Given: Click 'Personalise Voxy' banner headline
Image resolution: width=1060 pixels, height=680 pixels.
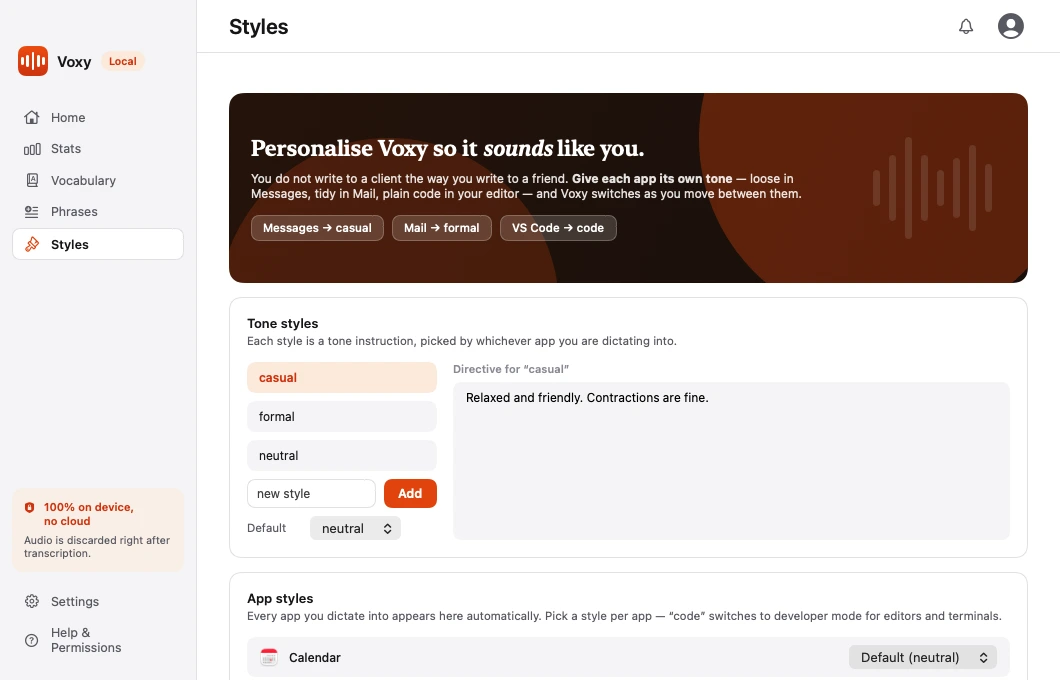Looking at the screenshot, I should coord(447,148).
